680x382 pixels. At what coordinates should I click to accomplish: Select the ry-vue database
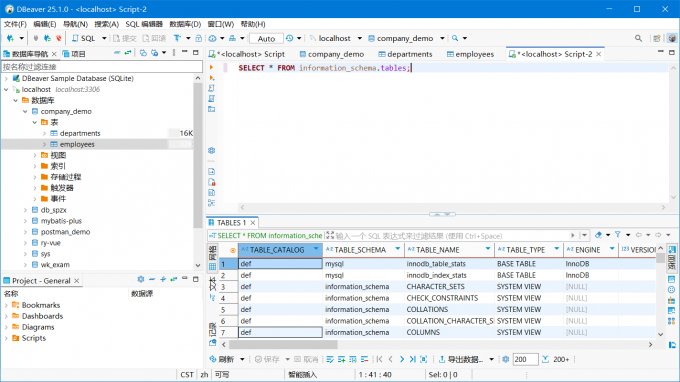pyautogui.click(x=50, y=243)
